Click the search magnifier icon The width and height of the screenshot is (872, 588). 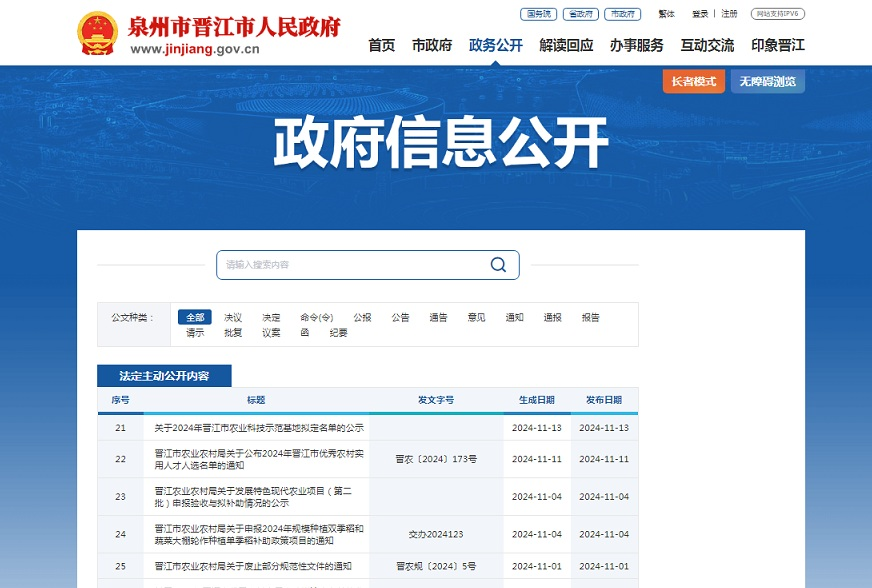(498, 265)
